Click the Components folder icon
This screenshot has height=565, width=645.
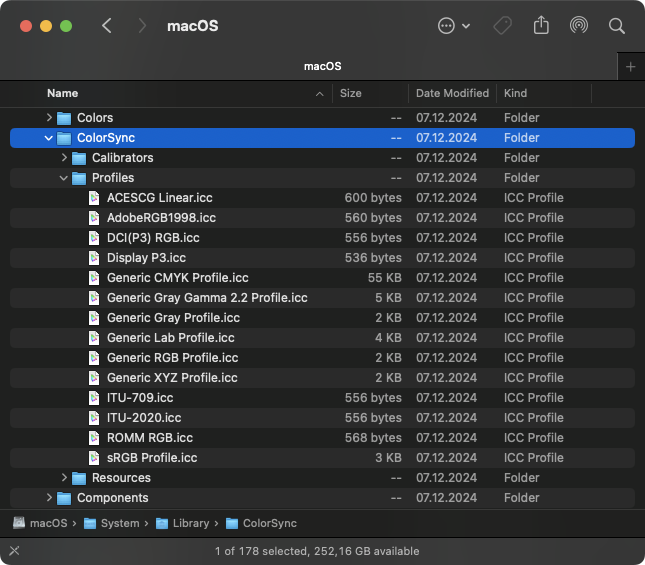64,498
